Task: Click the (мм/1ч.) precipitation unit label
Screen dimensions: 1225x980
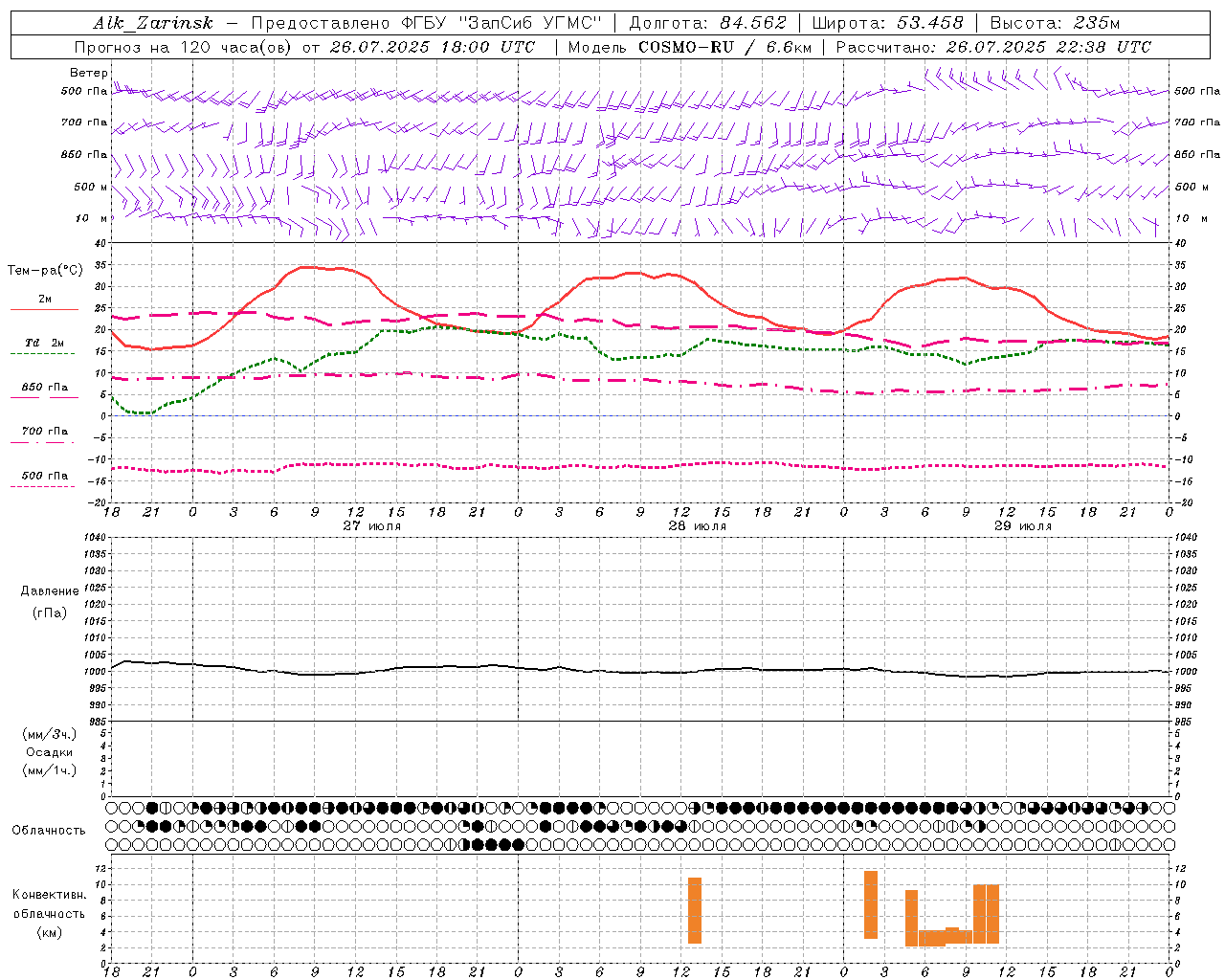Action: pyautogui.click(x=50, y=770)
